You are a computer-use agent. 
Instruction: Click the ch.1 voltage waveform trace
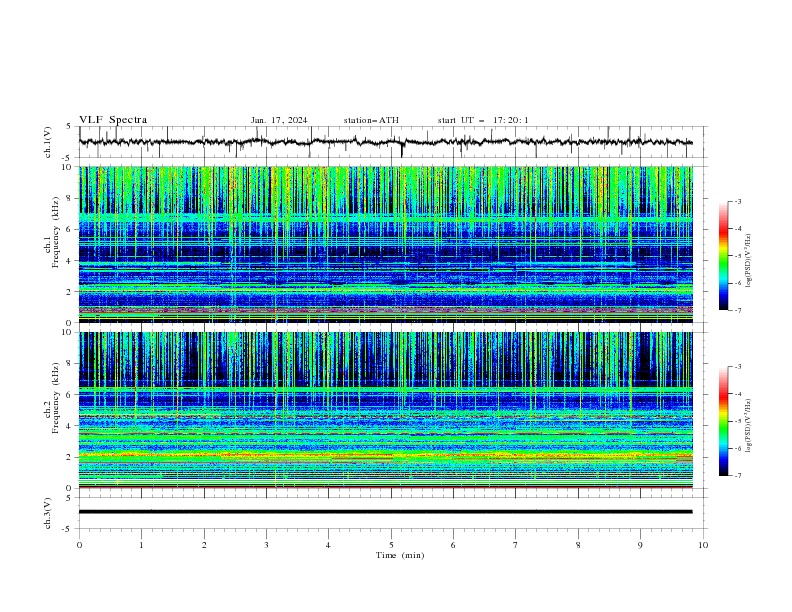coord(385,142)
